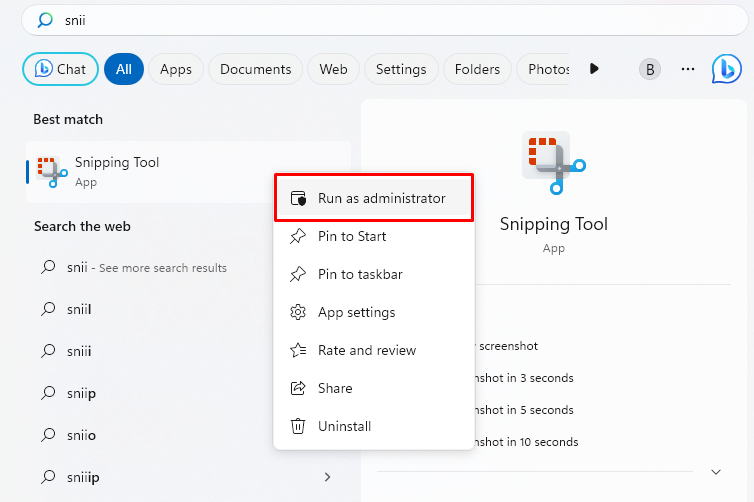
Task: Open the three-dot more options menu
Action: click(x=687, y=69)
